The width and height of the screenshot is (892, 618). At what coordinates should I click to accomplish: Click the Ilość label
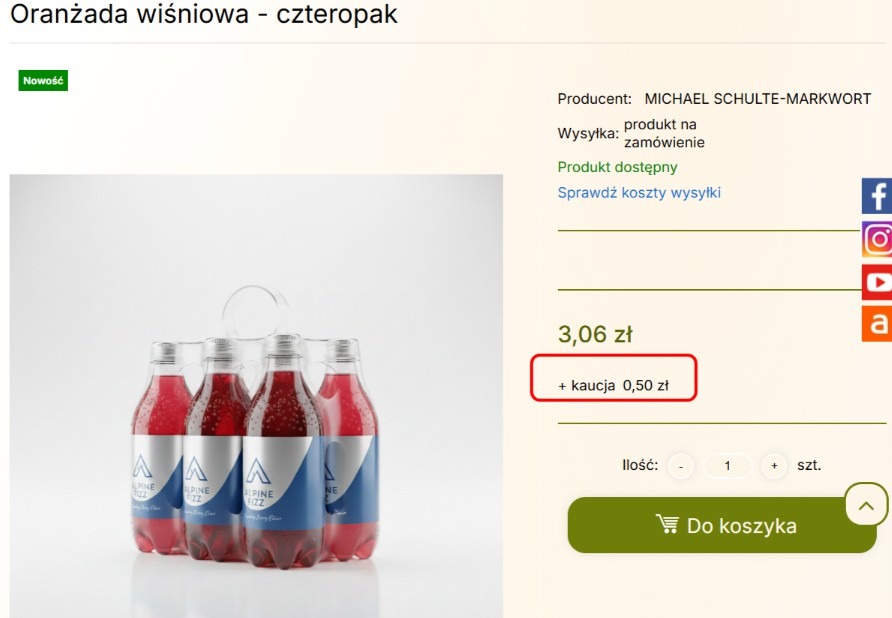(640, 465)
